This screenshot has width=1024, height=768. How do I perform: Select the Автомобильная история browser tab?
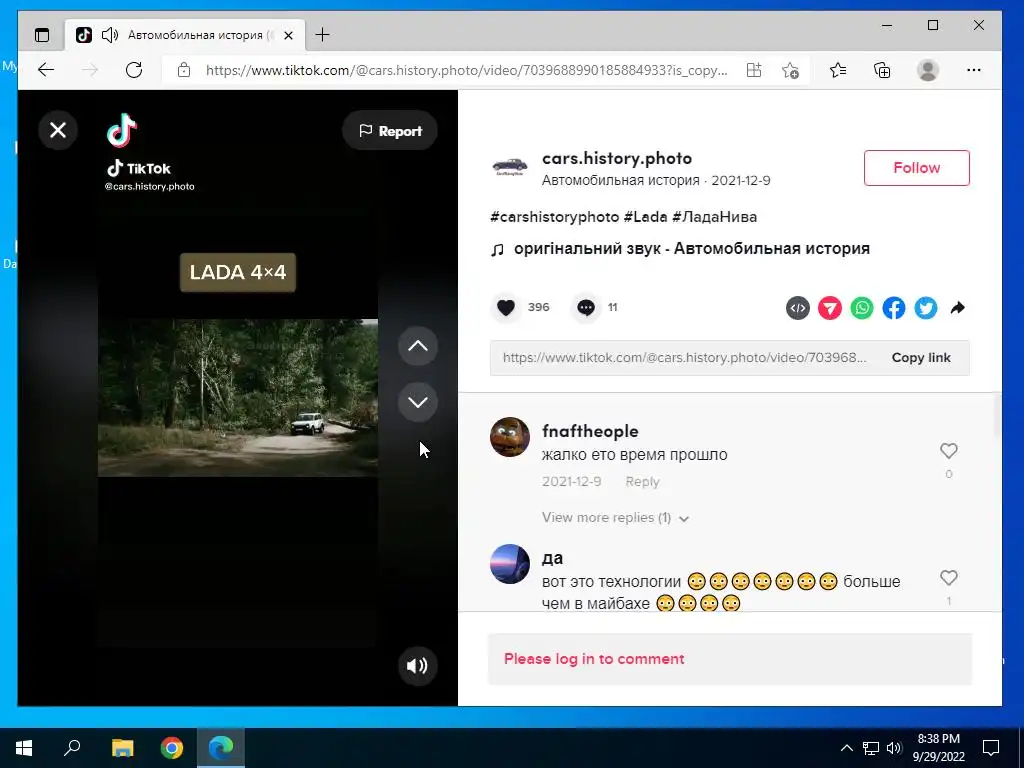click(185, 35)
